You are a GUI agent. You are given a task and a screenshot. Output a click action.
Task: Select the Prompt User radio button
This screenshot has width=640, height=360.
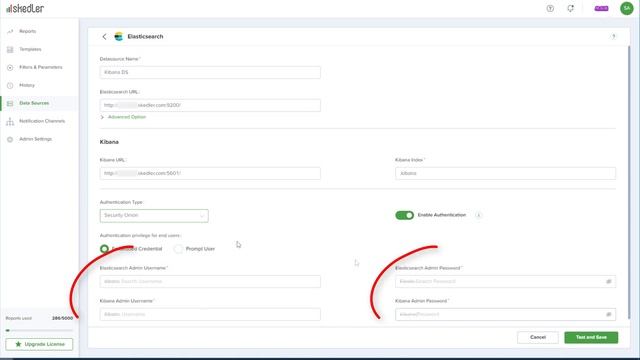(178, 249)
